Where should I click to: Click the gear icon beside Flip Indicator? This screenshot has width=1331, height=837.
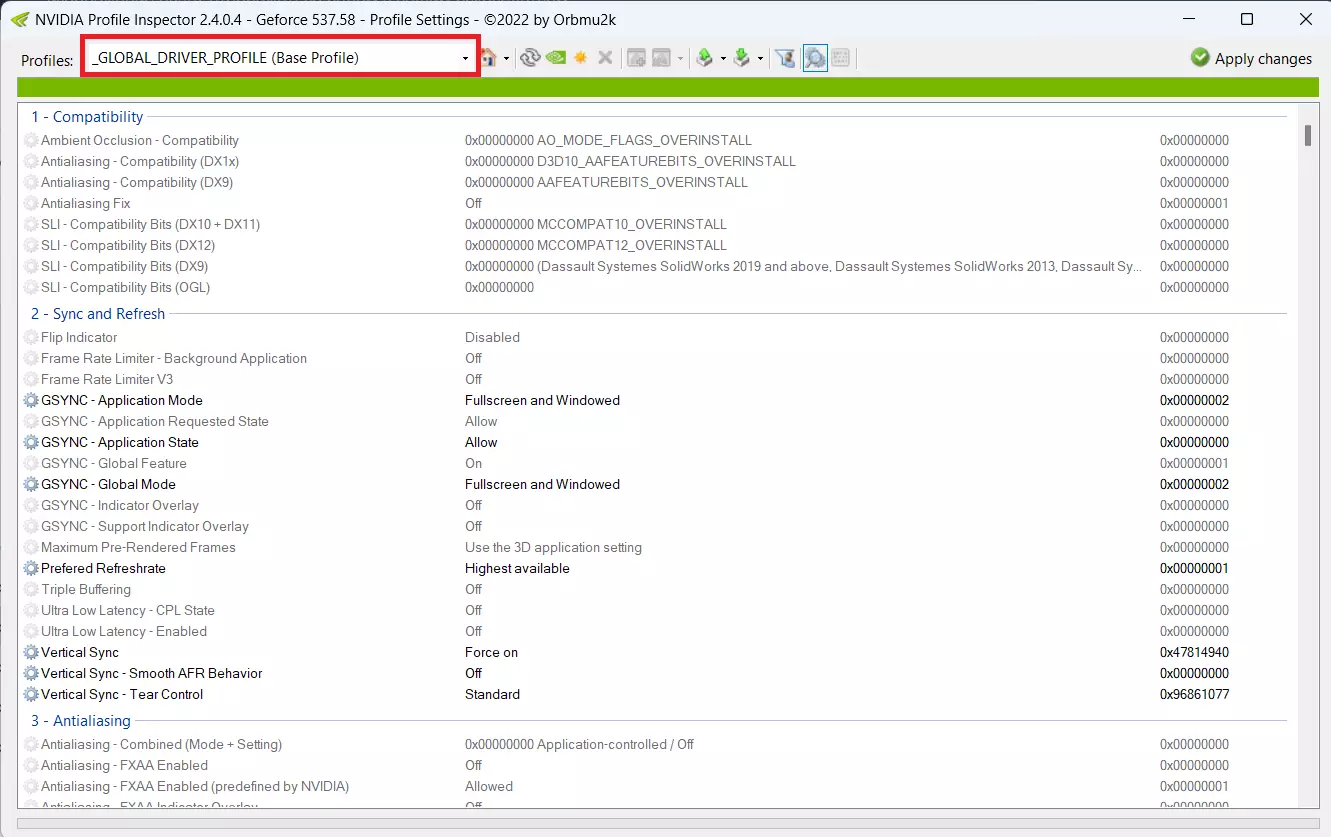coord(31,338)
